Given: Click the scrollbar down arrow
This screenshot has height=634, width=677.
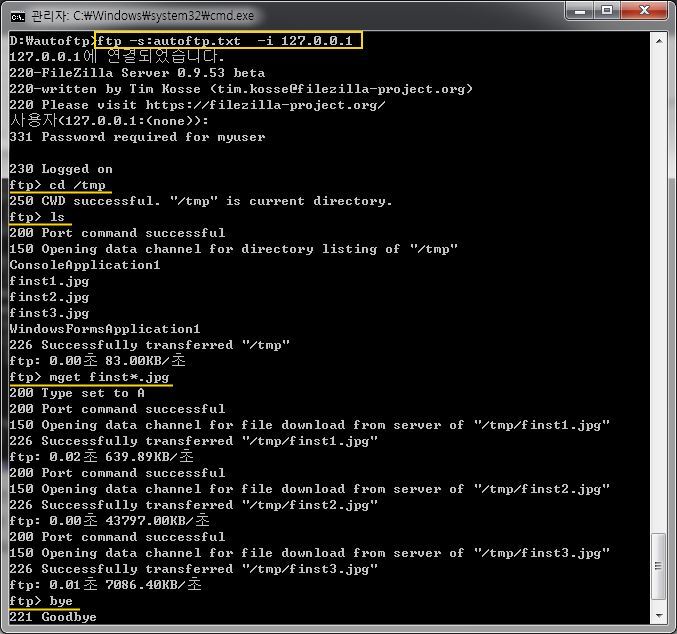Looking at the screenshot, I should point(659,615).
